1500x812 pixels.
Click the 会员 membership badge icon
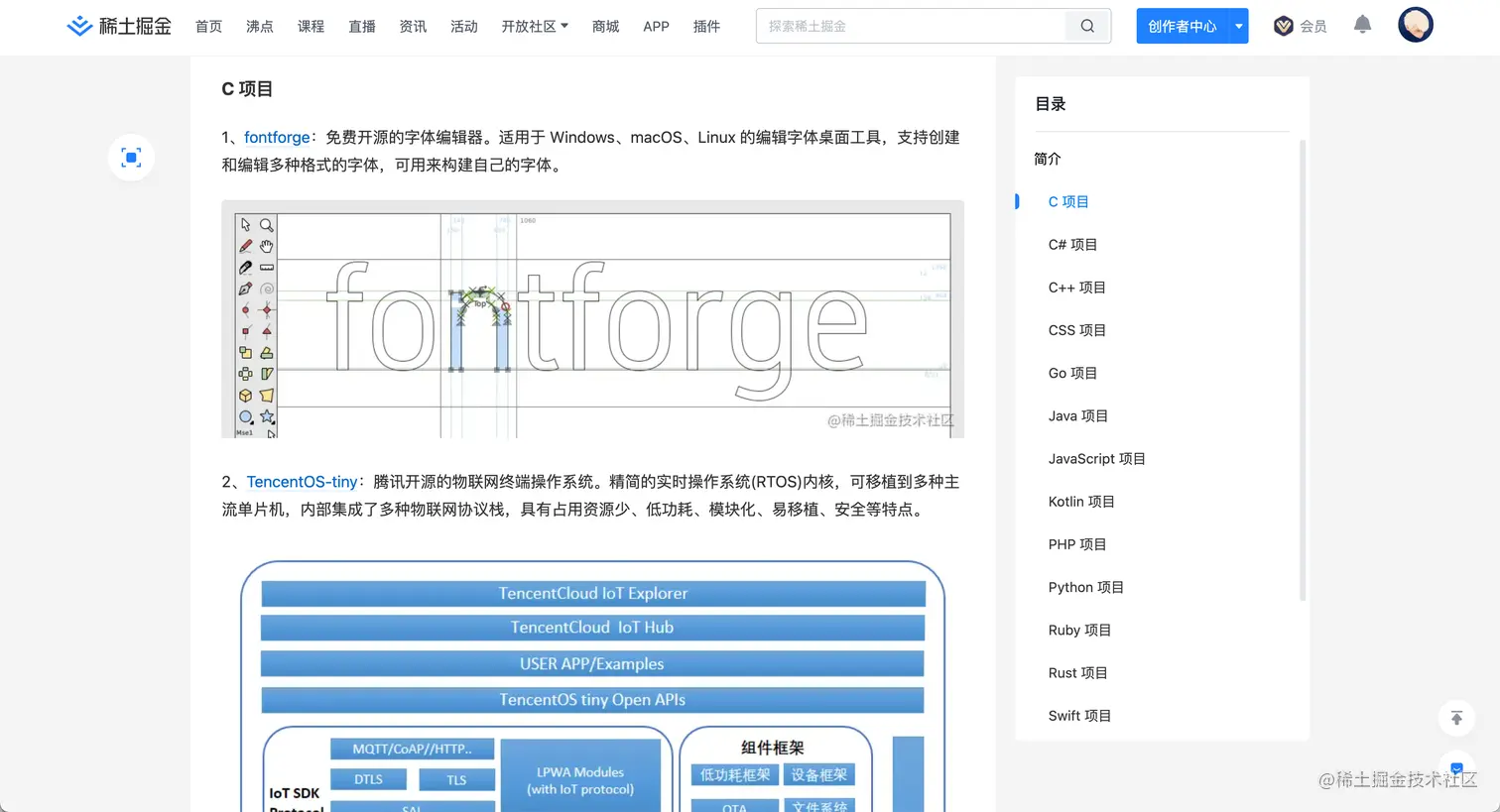coord(1283,25)
